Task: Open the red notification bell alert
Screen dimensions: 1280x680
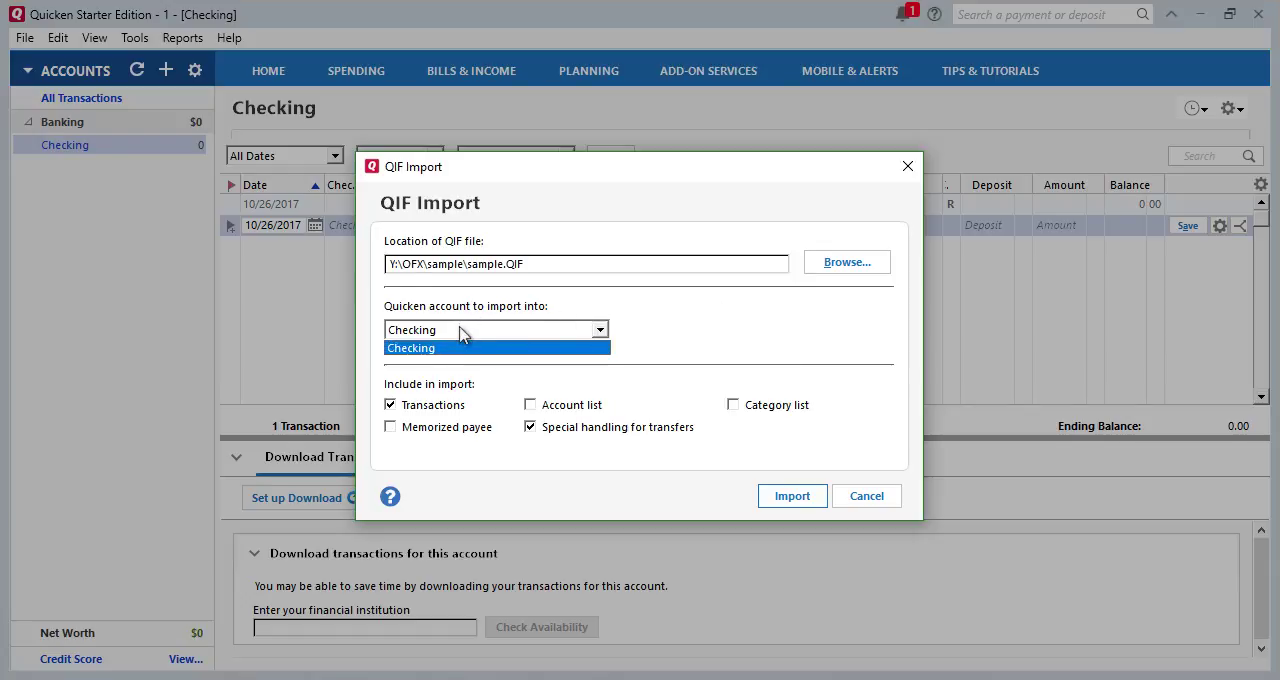Action: pyautogui.click(x=905, y=14)
